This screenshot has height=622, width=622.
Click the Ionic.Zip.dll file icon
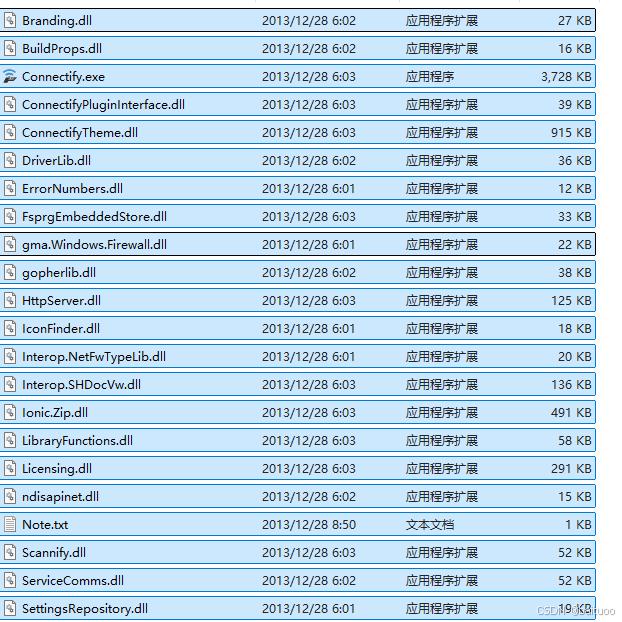click(x=10, y=413)
